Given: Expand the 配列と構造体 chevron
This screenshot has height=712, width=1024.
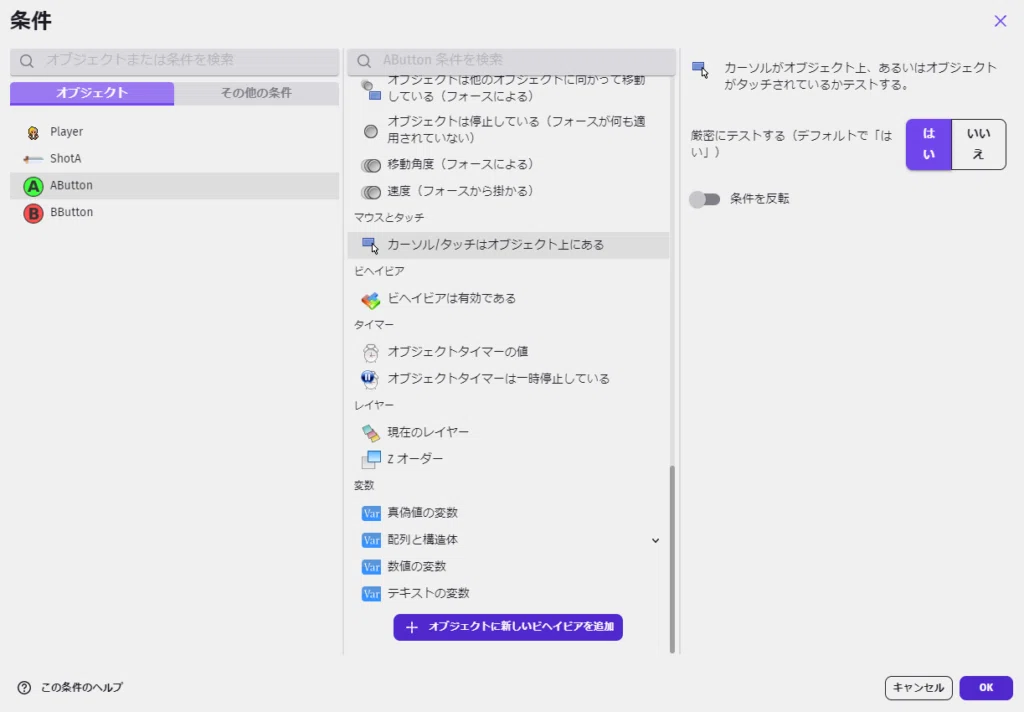Looking at the screenshot, I should click(655, 541).
